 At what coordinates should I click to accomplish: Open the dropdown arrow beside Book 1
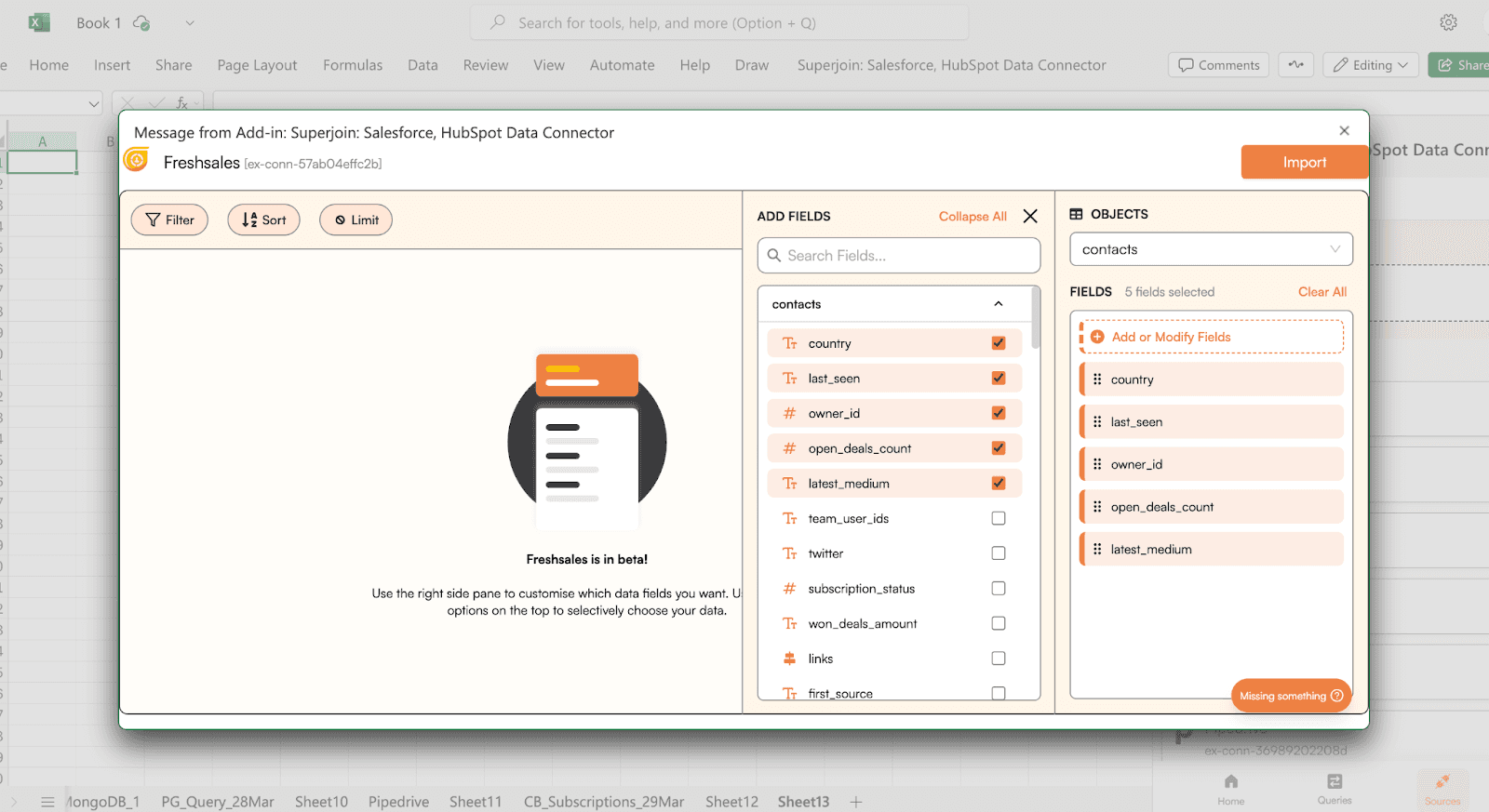point(190,22)
